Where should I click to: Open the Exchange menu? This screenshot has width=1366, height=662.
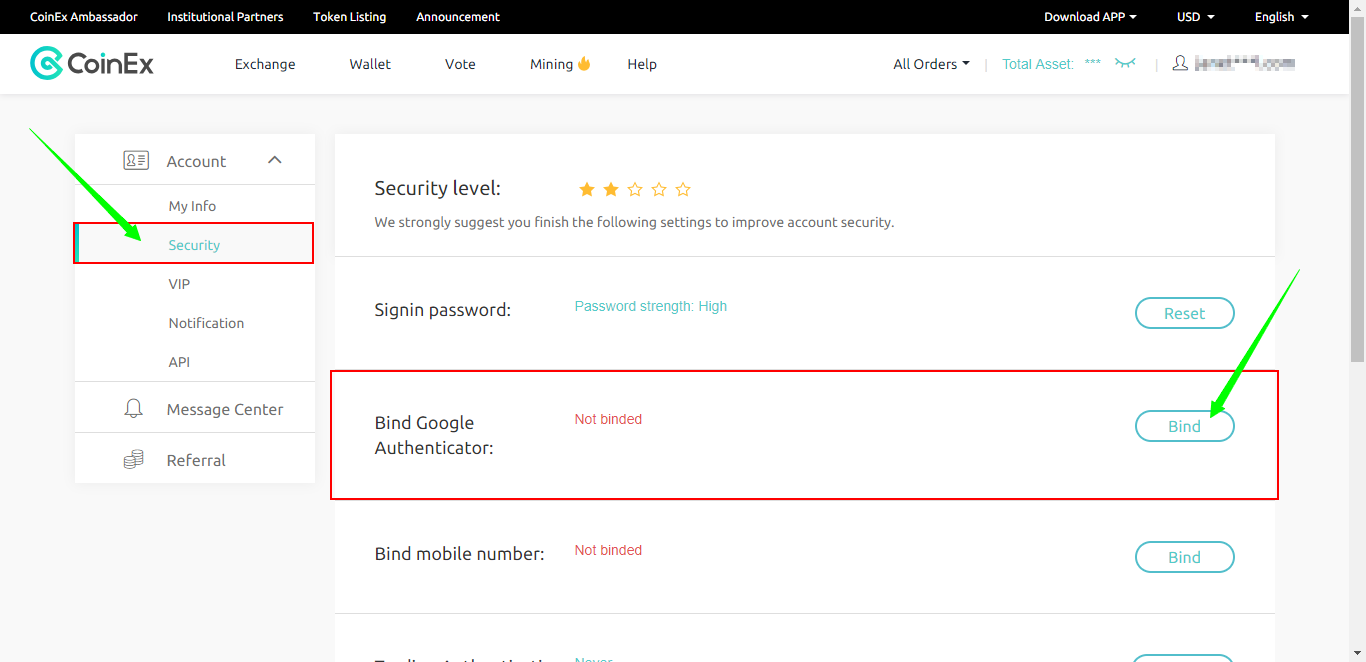265,64
